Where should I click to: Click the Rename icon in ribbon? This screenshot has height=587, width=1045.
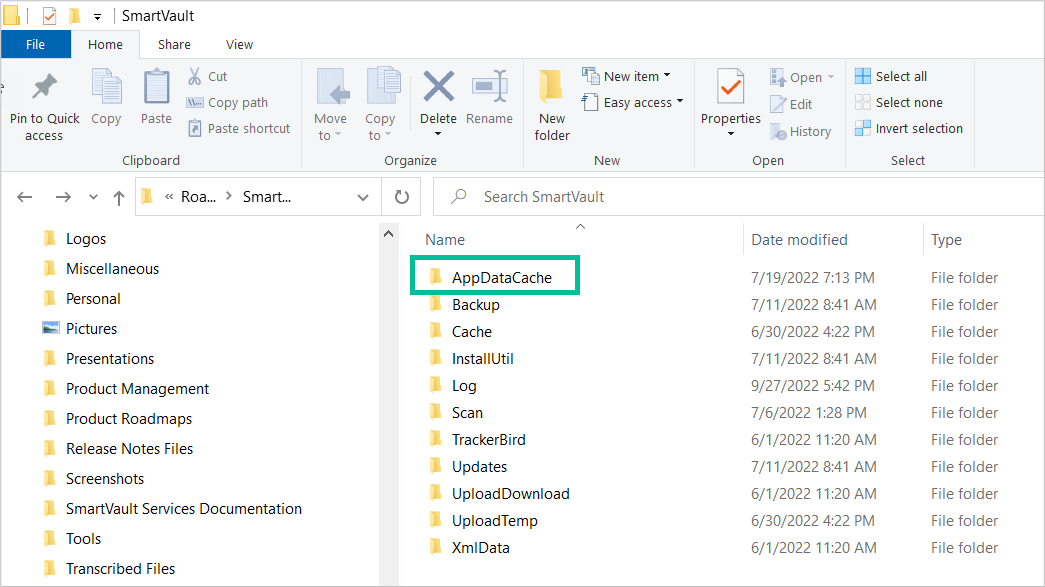click(489, 88)
